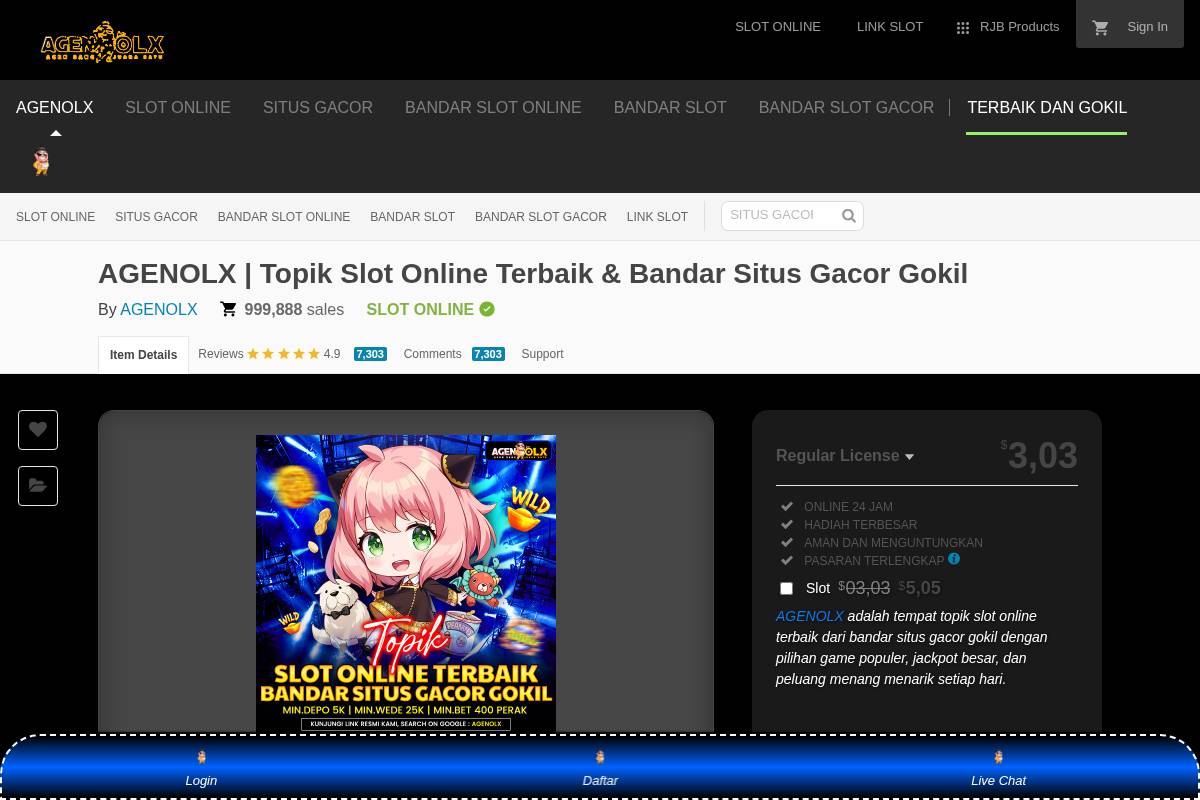
Task: Switch to the Comments tab
Action: click(x=432, y=354)
